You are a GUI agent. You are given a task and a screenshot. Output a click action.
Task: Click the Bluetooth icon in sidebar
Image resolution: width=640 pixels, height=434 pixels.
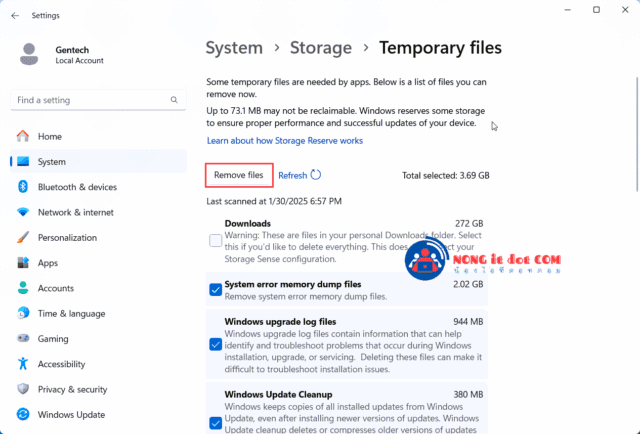(x=23, y=187)
